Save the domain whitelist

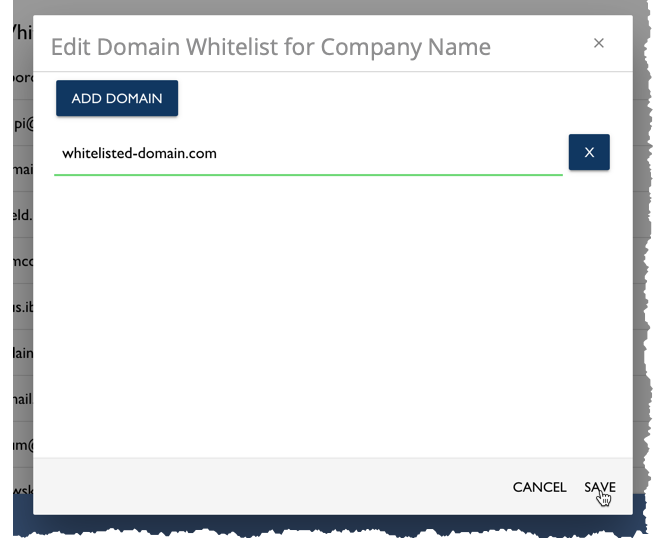(x=600, y=487)
